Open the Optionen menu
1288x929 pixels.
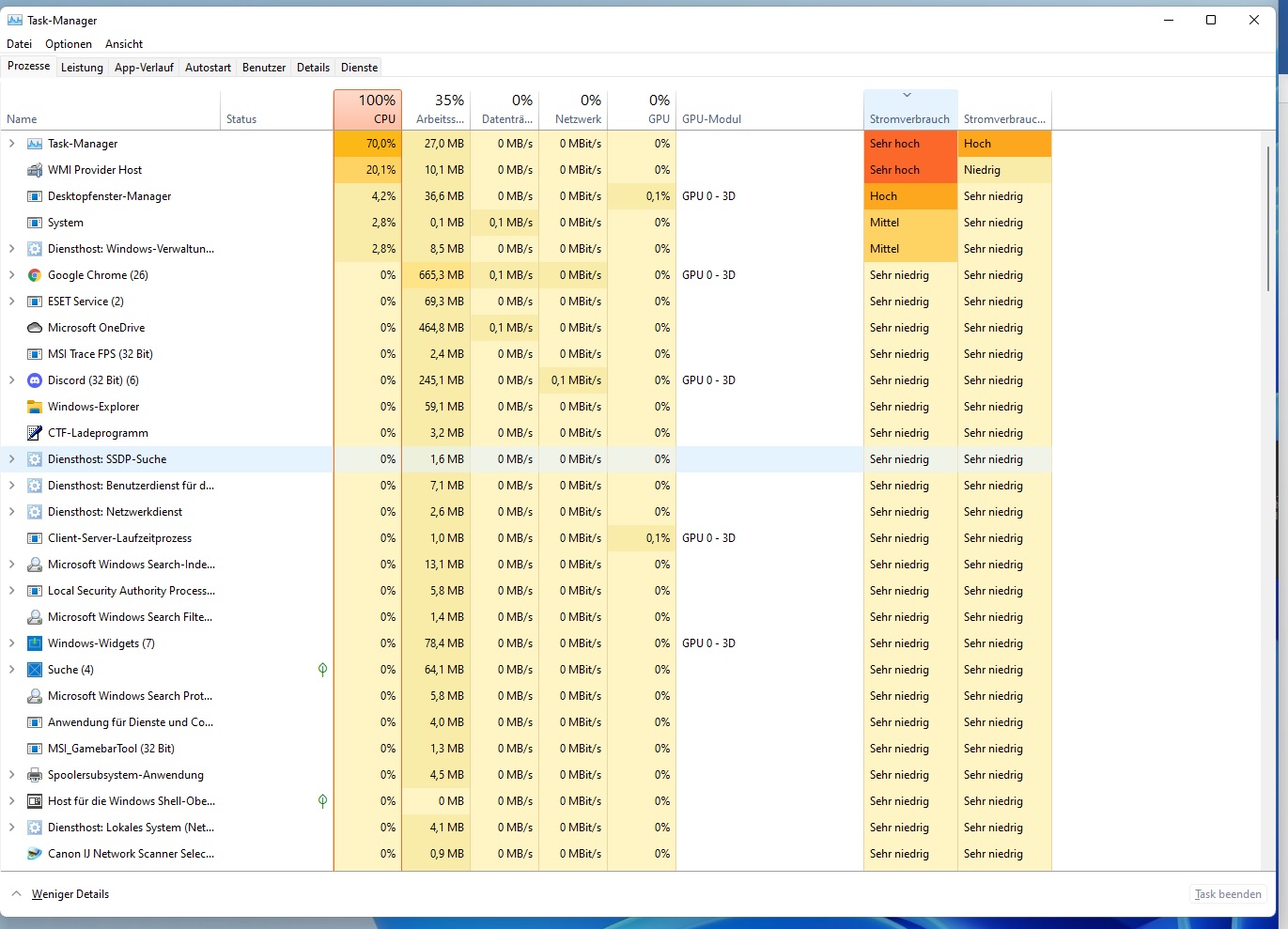tap(69, 43)
